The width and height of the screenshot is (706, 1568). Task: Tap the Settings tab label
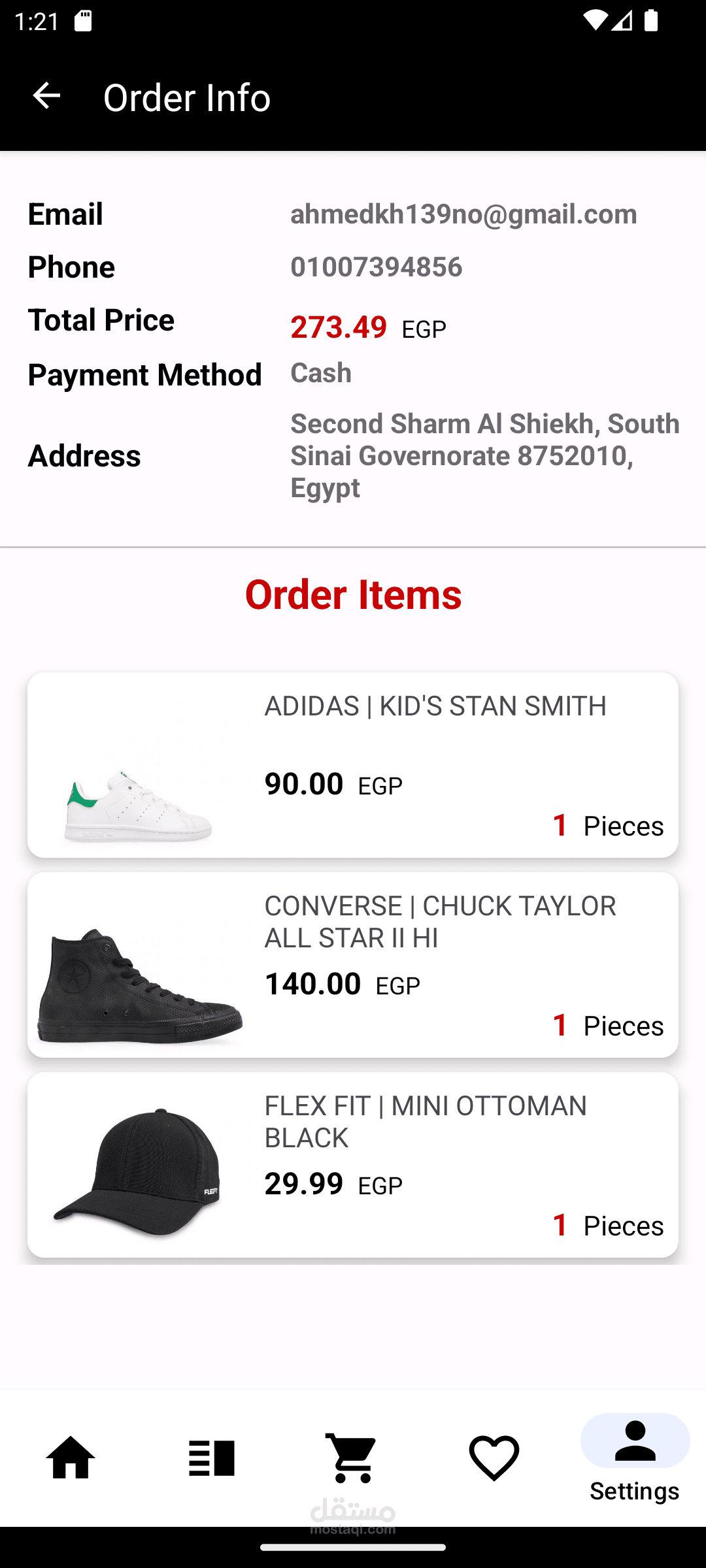(635, 1492)
